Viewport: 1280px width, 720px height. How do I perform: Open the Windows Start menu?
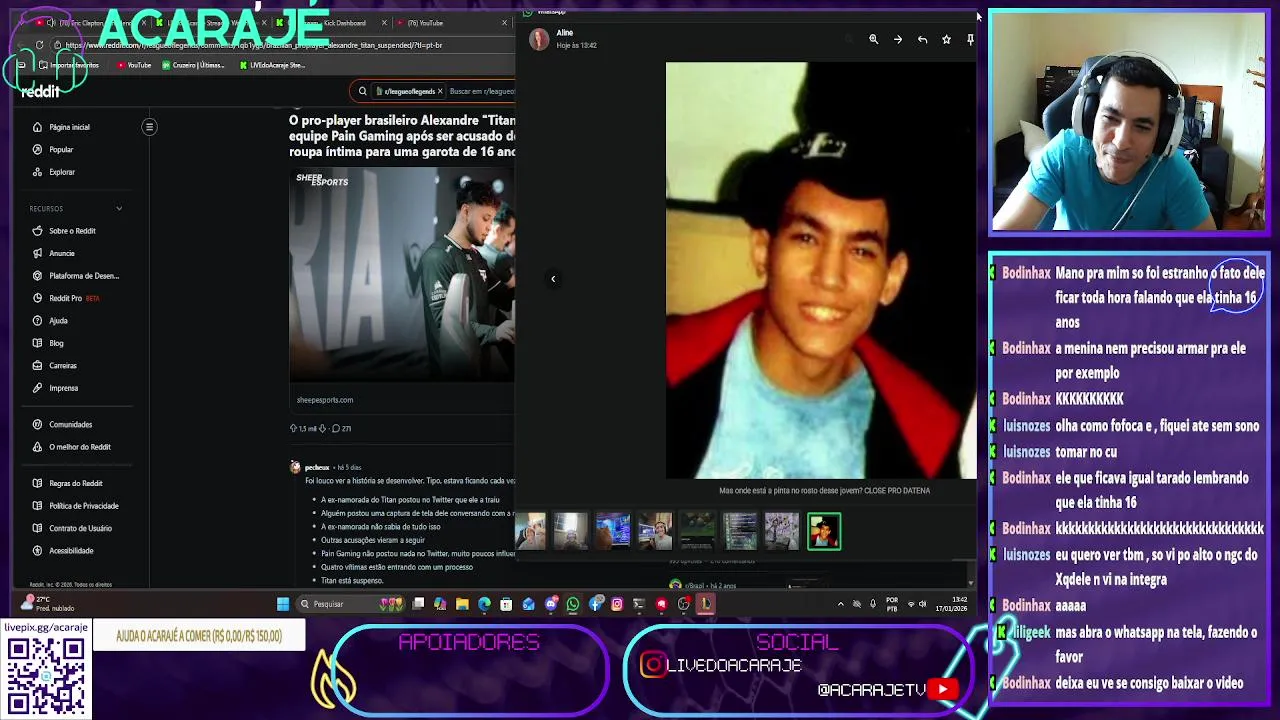283,604
